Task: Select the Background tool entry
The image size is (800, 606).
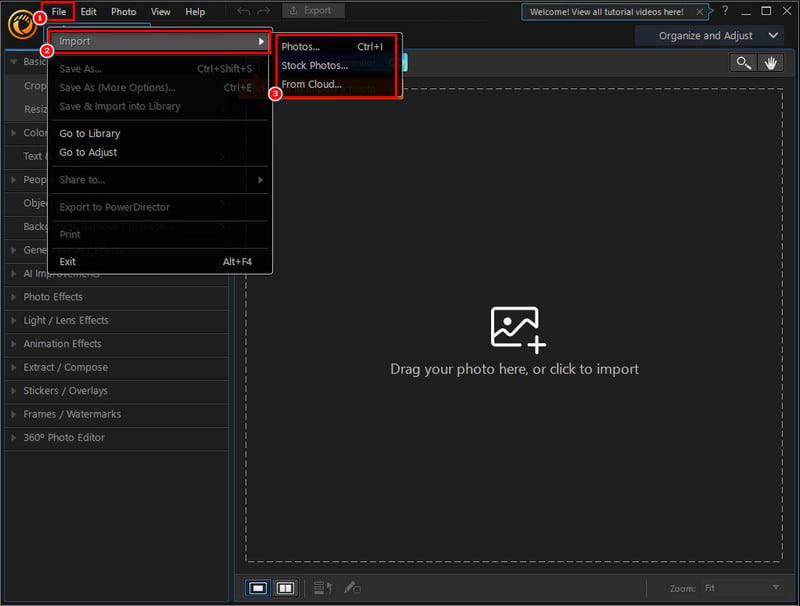Action: tap(35, 226)
